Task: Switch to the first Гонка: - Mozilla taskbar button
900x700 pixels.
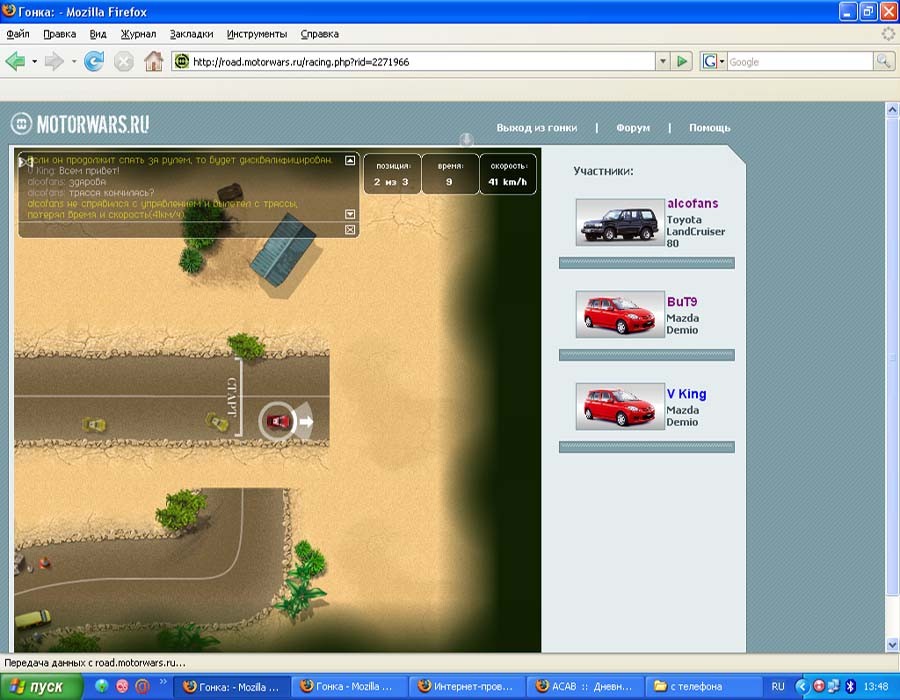Action: pos(231,686)
